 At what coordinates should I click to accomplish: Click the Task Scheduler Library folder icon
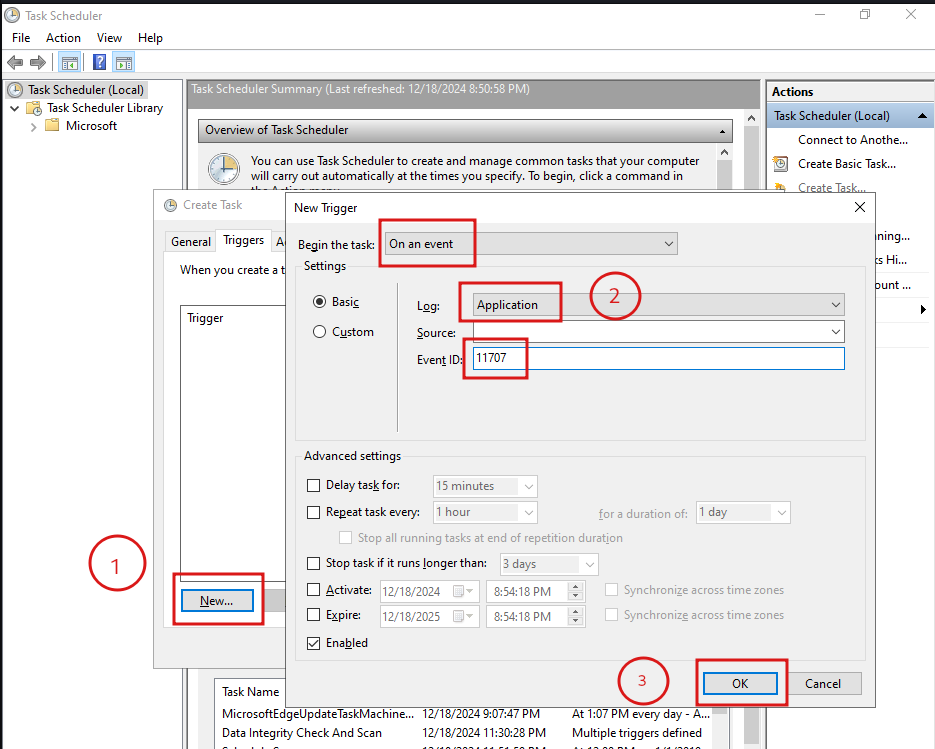pyautogui.click(x=35, y=108)
